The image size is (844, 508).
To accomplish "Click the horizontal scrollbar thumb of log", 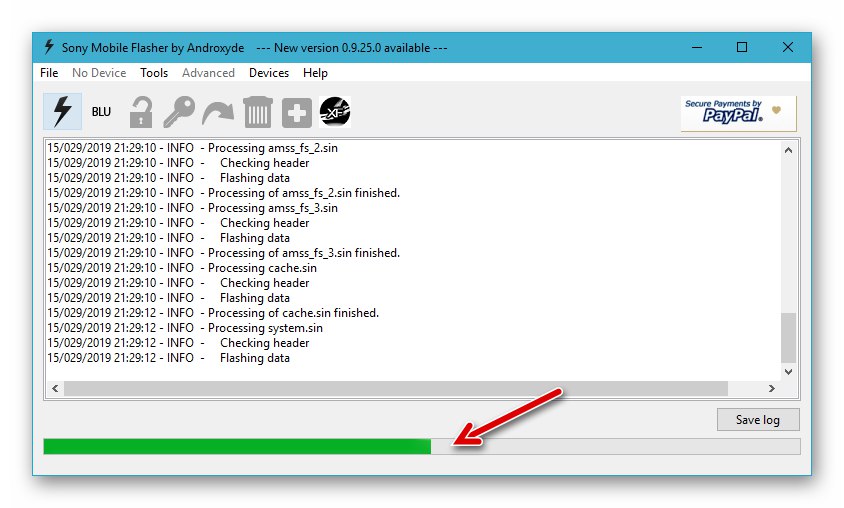I will tap(396, 388).
